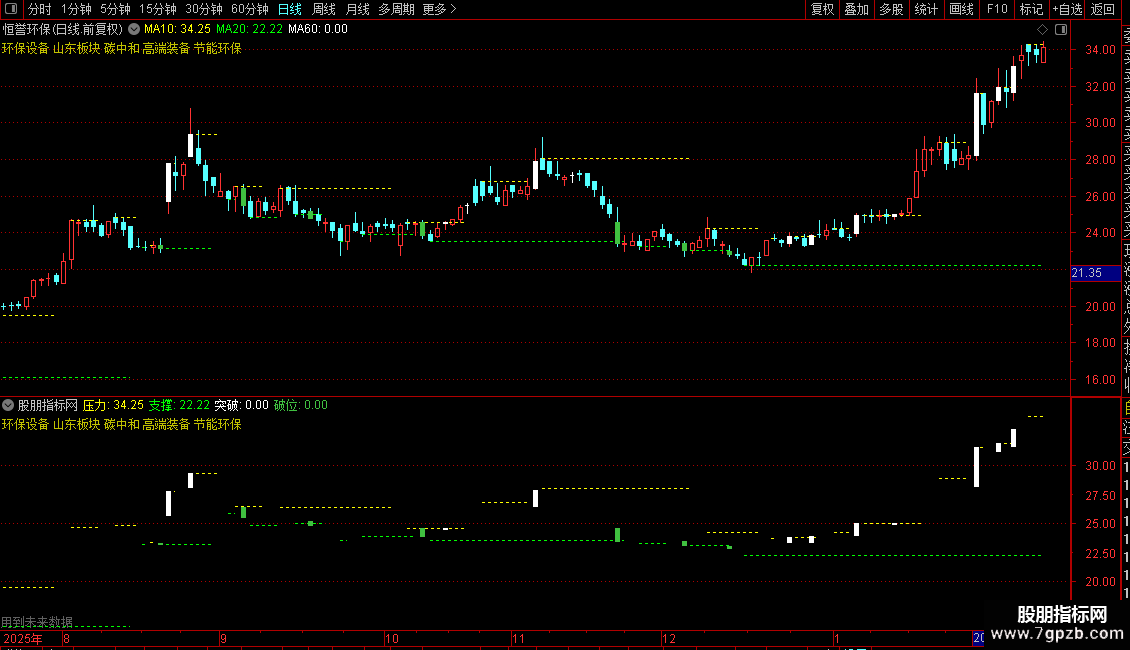Open F10 company info
The image size is (1130, 650).
[997, 9]
